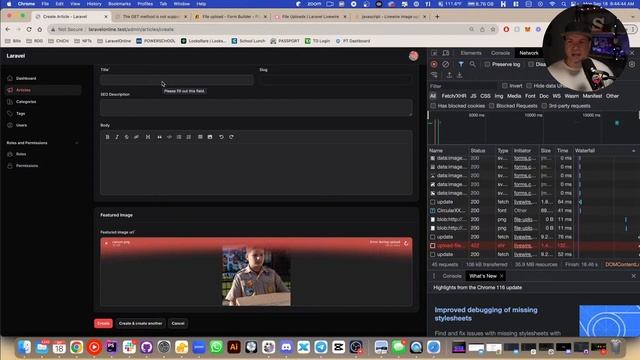The width and height of the screenshot is (640, 360).
Task: Open the user avatar menu in Laravel admin
Action: point(413,56)
